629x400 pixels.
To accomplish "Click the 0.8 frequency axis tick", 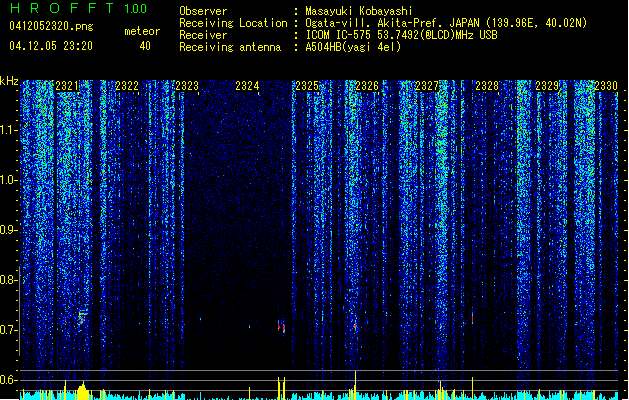I will point(8,280).
